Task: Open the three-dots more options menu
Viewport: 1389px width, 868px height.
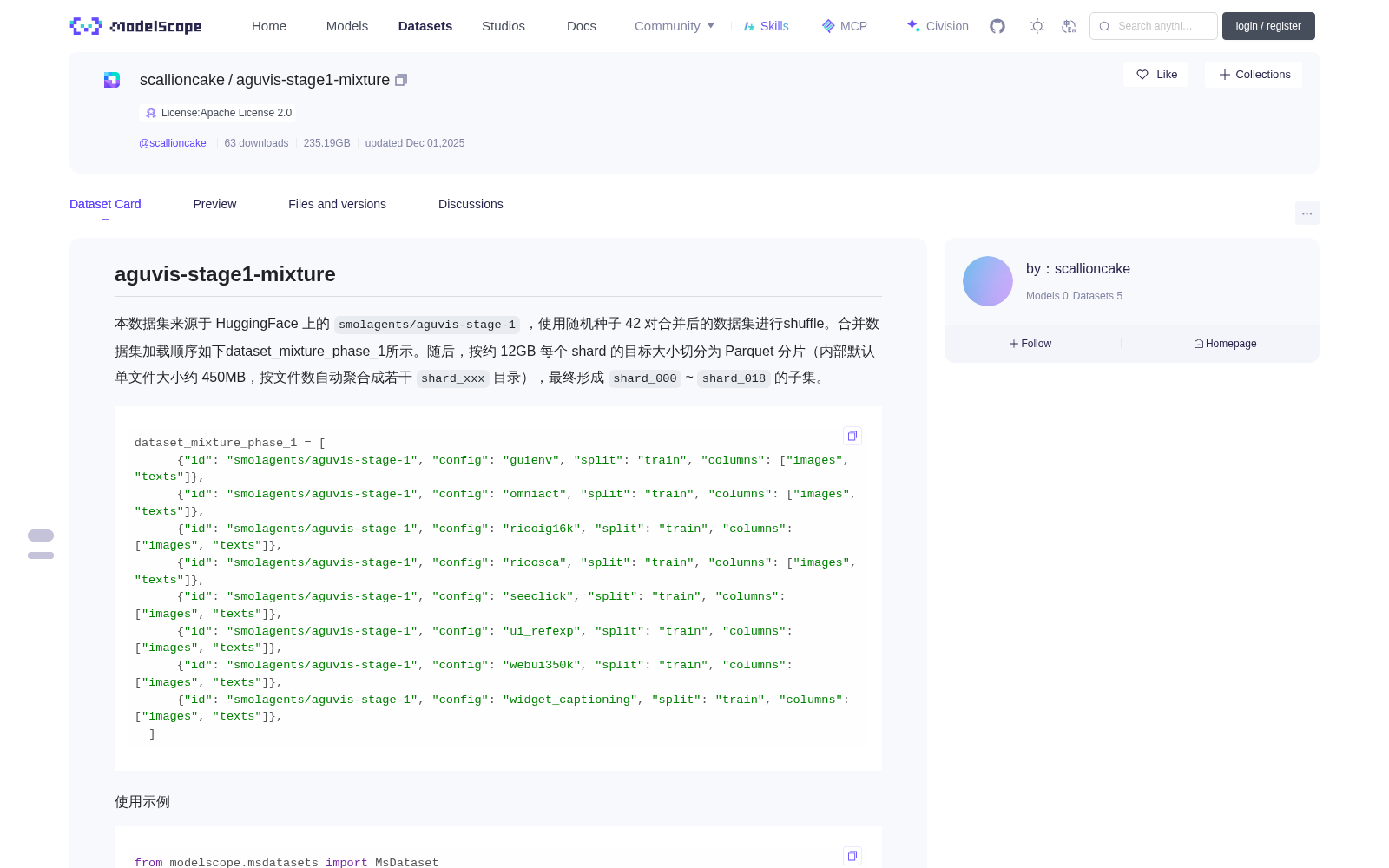Action: [1307, 213]
